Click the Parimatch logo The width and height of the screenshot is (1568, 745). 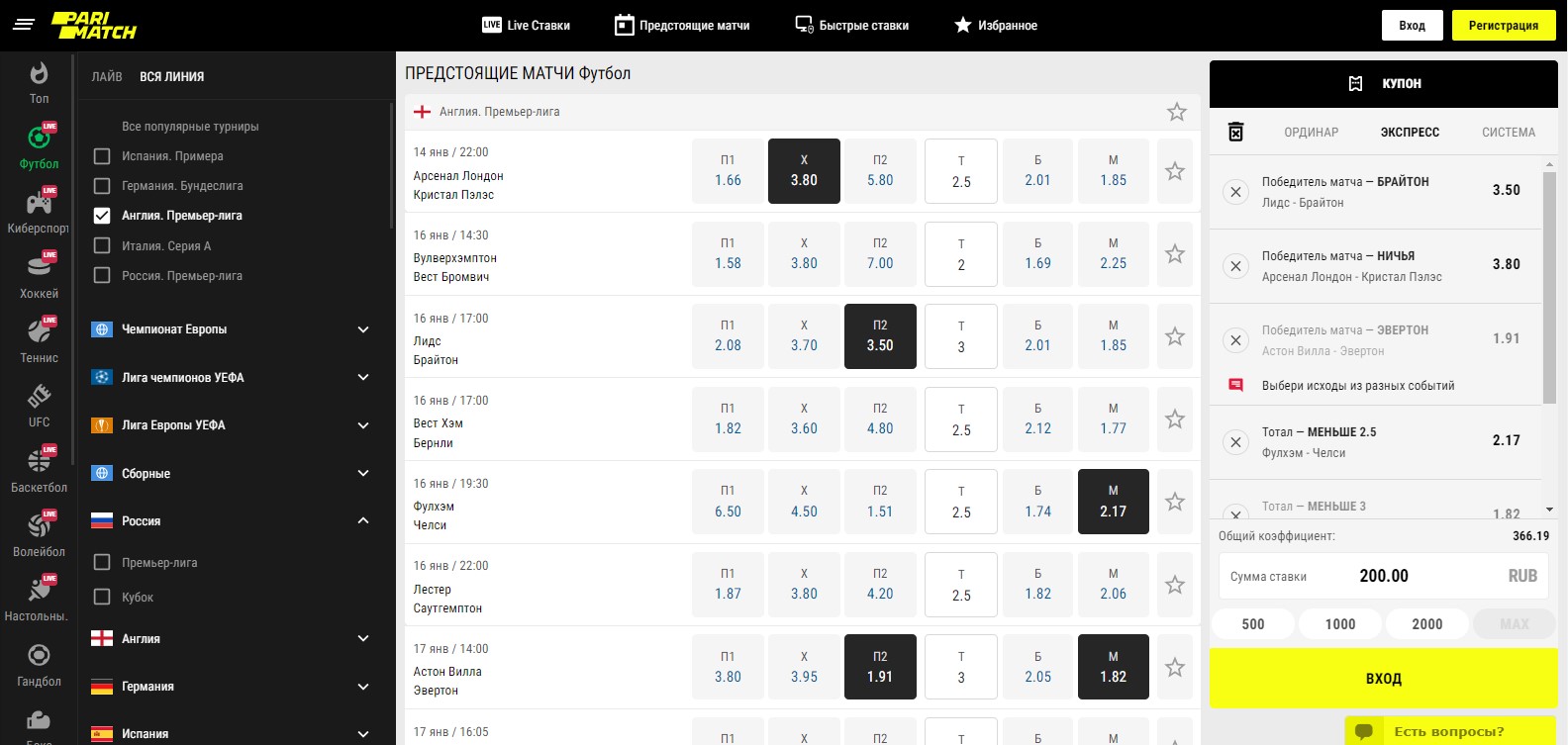tap(94, 25)
